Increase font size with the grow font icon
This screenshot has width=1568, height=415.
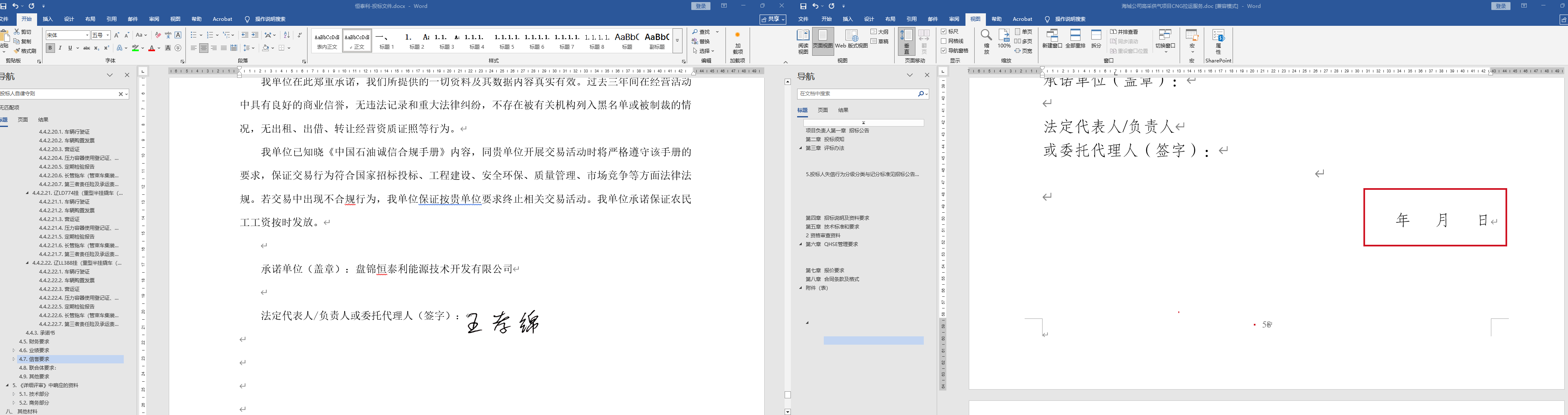pos(117,35)
